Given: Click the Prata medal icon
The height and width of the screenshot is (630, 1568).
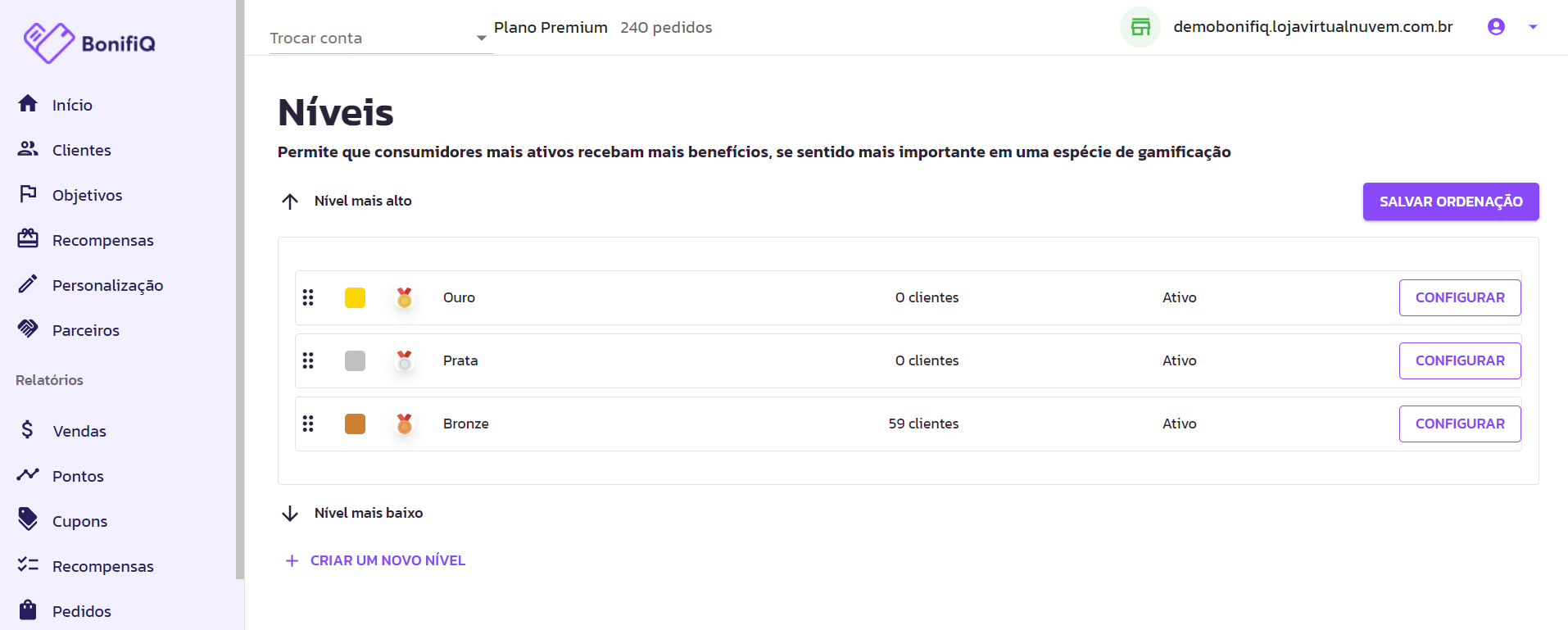Looking at the screenshot, I should (405, 360).
